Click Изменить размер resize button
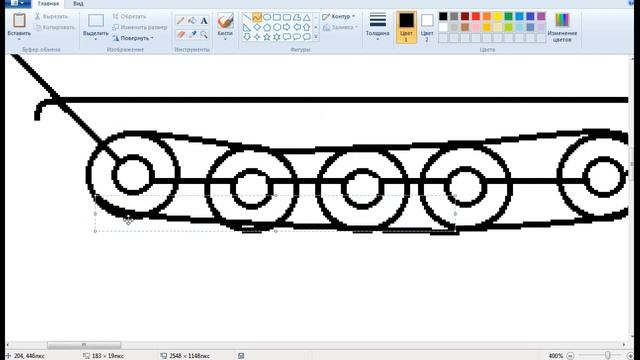The height and width of the screenshot is (360, 640). point(140,27)
